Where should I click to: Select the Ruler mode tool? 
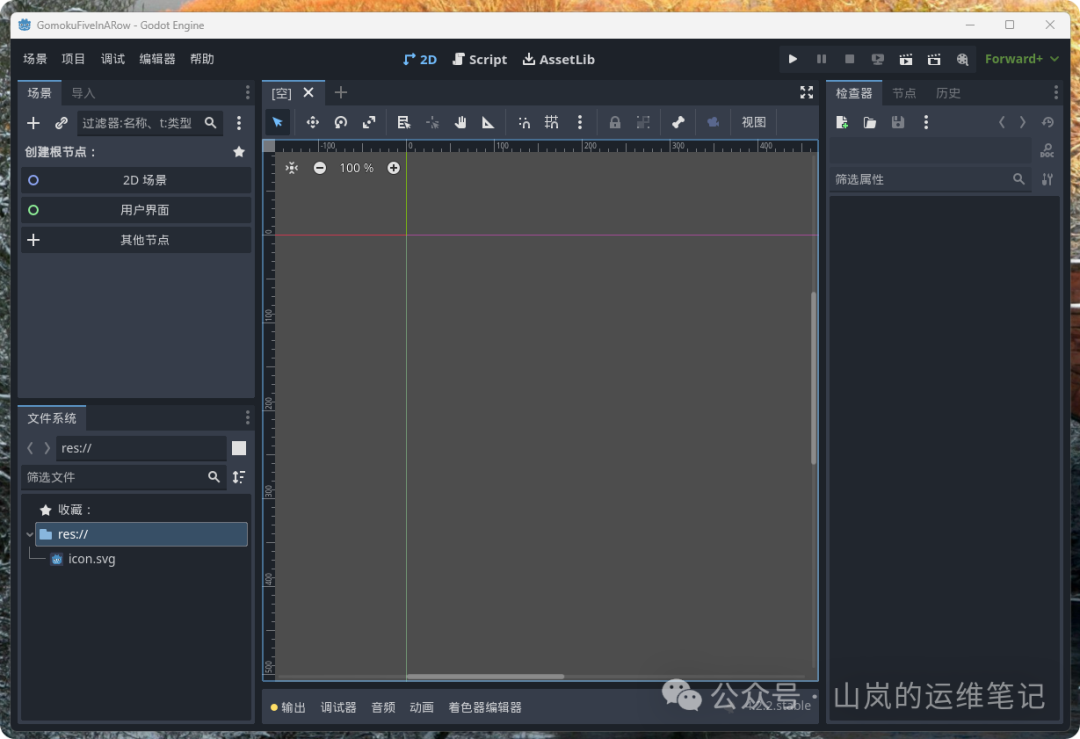pyautogui.click(x=488, y=122)
